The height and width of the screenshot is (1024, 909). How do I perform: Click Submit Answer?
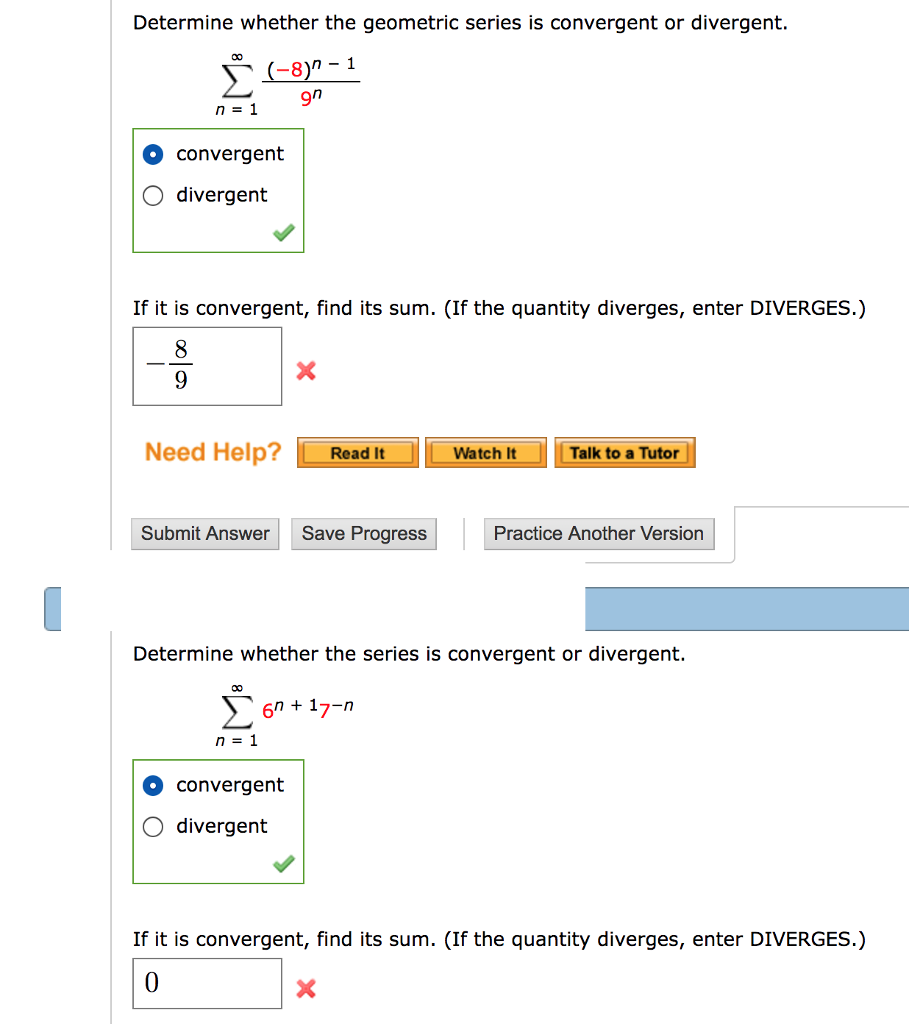[x=204, y=533]
